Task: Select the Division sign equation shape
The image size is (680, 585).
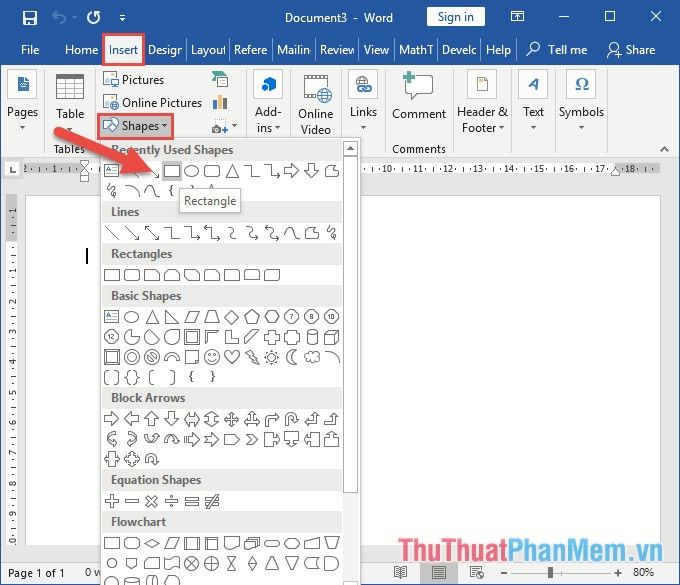Action: point(172,501)
